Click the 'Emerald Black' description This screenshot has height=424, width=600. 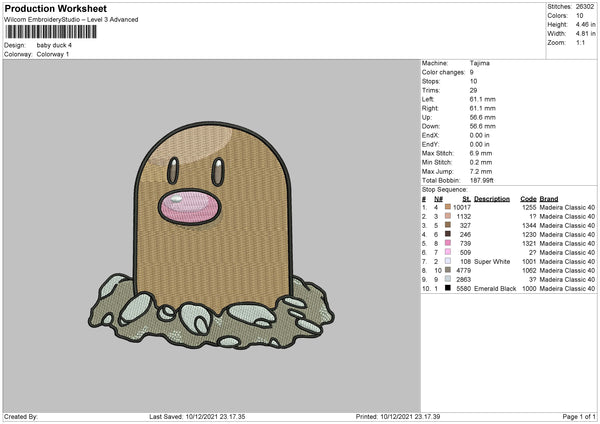pyautogui.click(x=495, y=289)
